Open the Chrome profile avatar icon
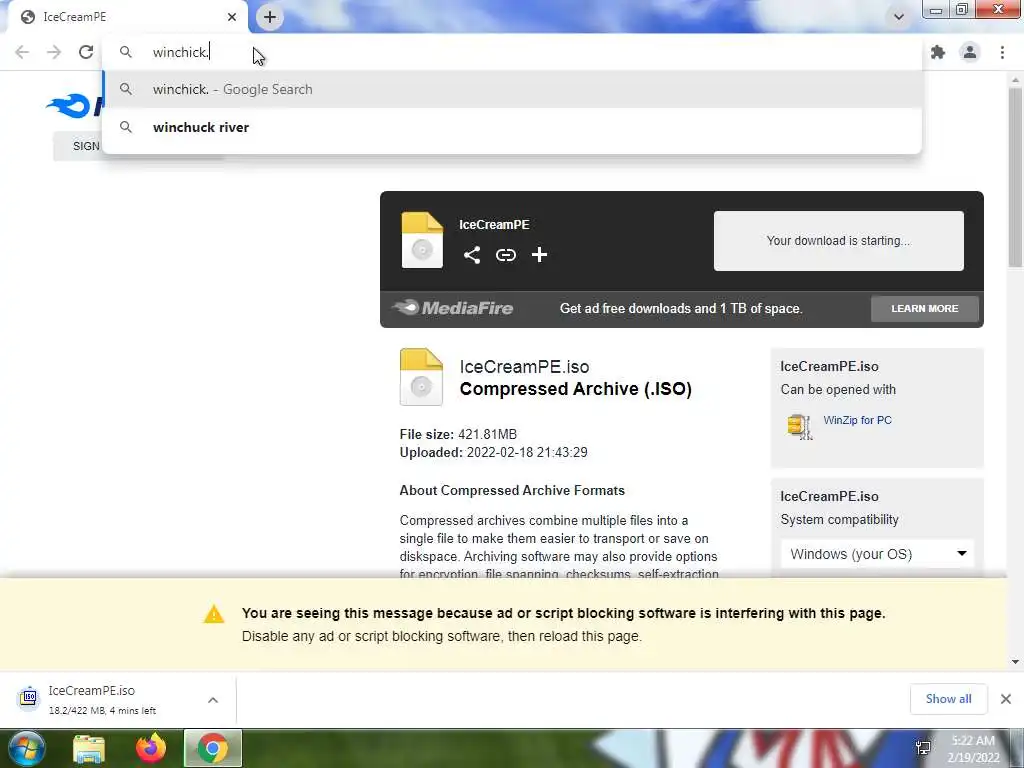Viewport: 1024px width, 768px height. coord(970,52)
